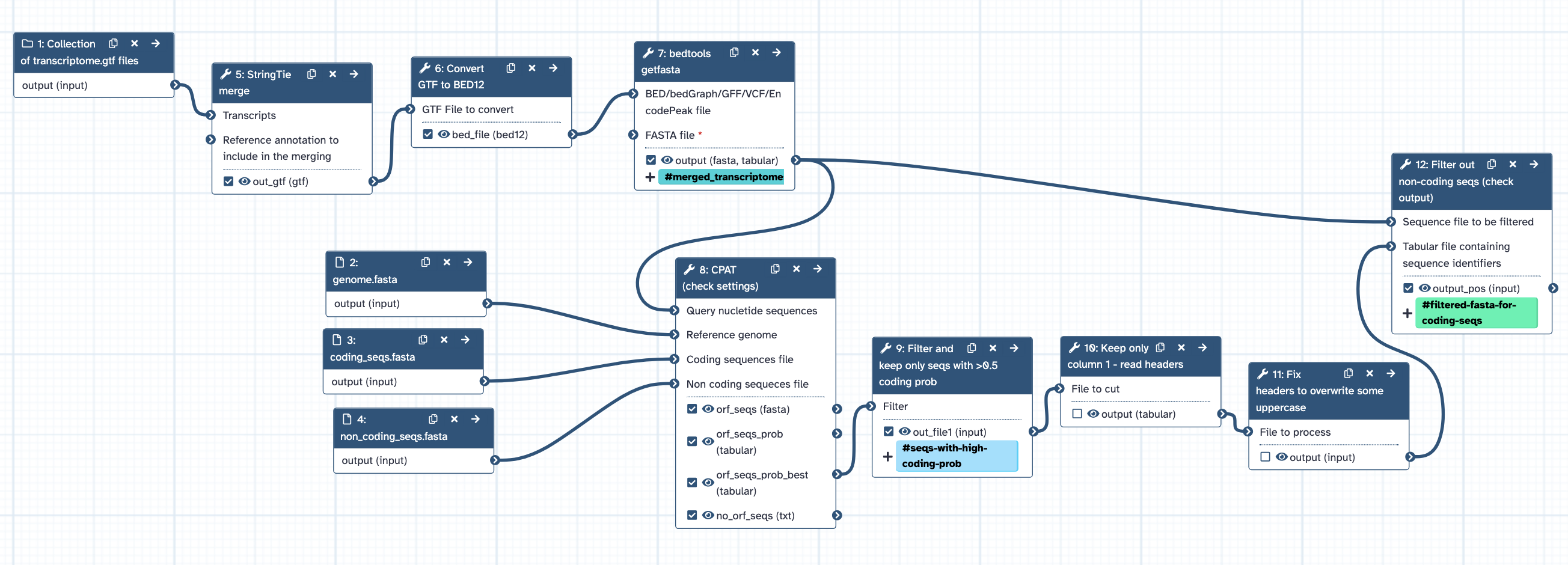Click plus beside filtered-fasta-for-coding-seqs tag

point(1407,313)
